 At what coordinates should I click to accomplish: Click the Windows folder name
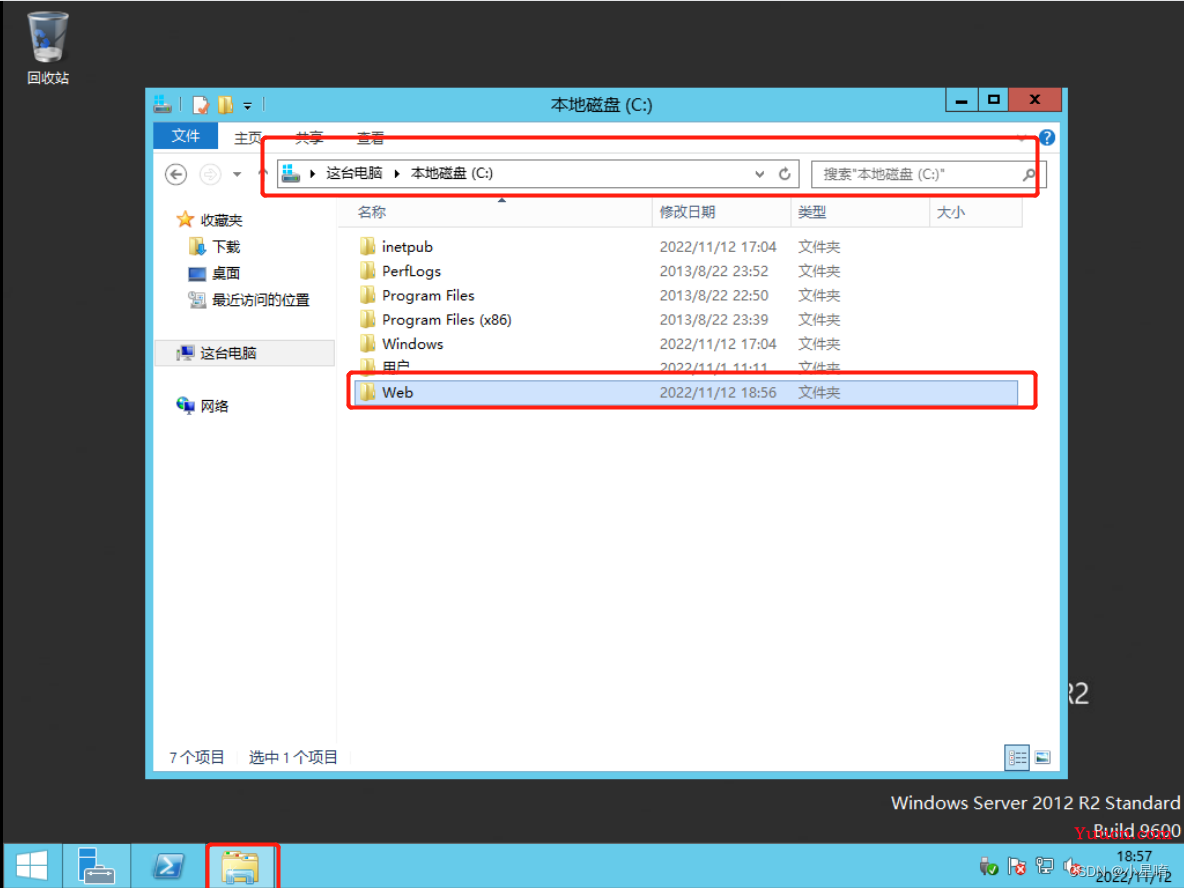click(x=412, y=344)
